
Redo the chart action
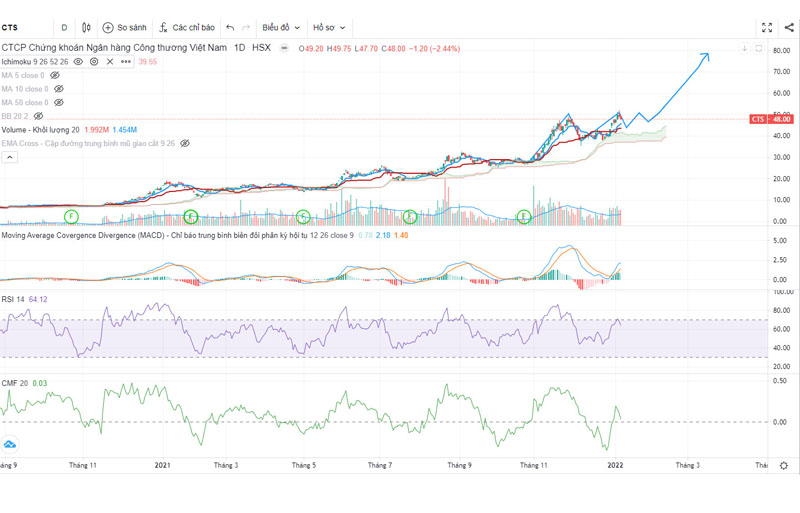(246, 28)
